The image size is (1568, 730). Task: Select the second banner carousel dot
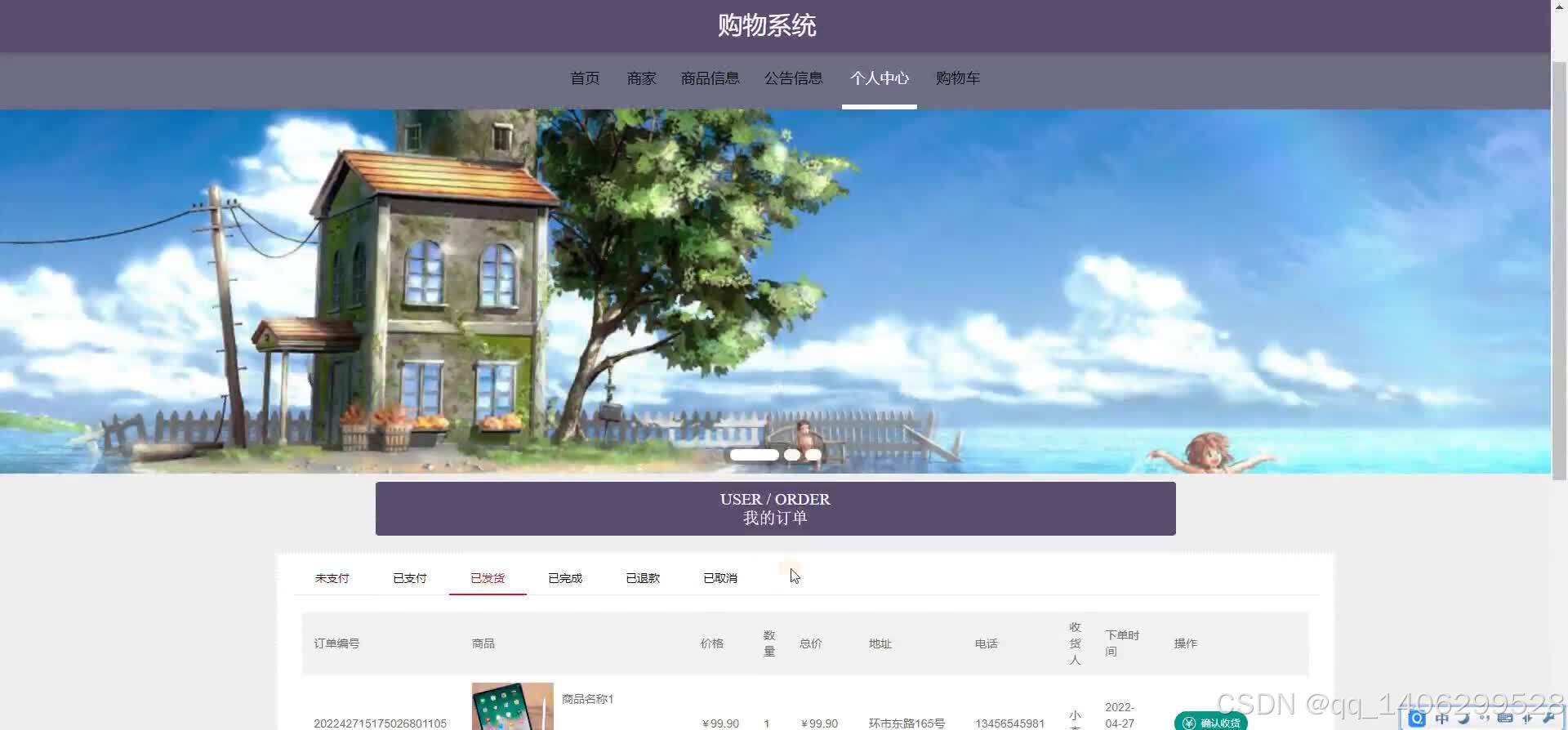pos(792,455)
